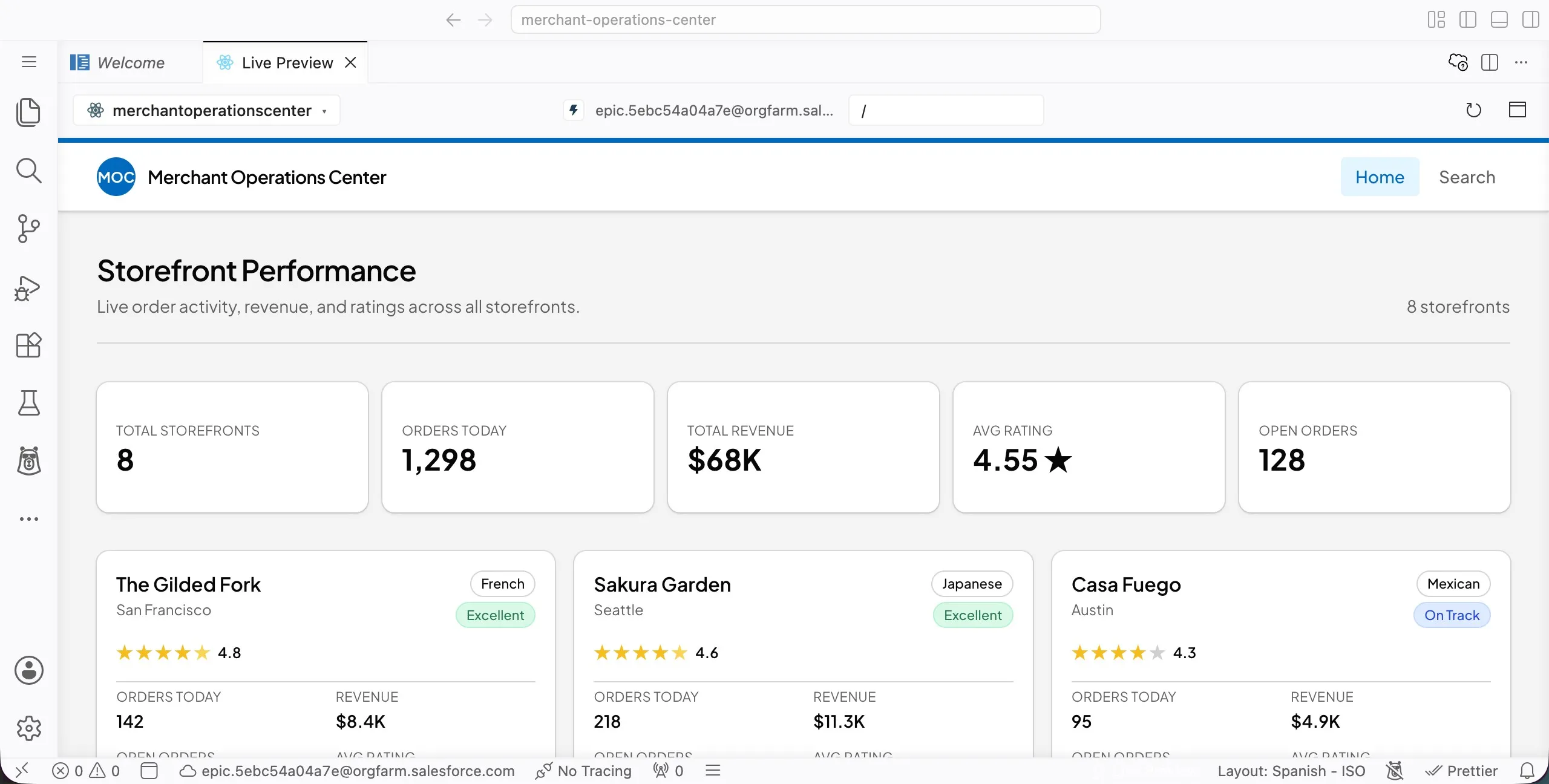The width and height of the screenshot is (1549, 784).
Task: Open Search in the app navigation
Action: click(x=1467, y=177)
